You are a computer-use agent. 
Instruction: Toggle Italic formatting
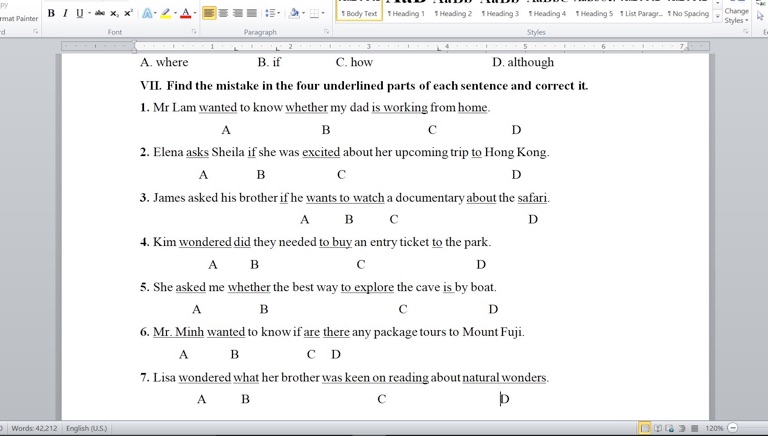click(x=65, y=13)
